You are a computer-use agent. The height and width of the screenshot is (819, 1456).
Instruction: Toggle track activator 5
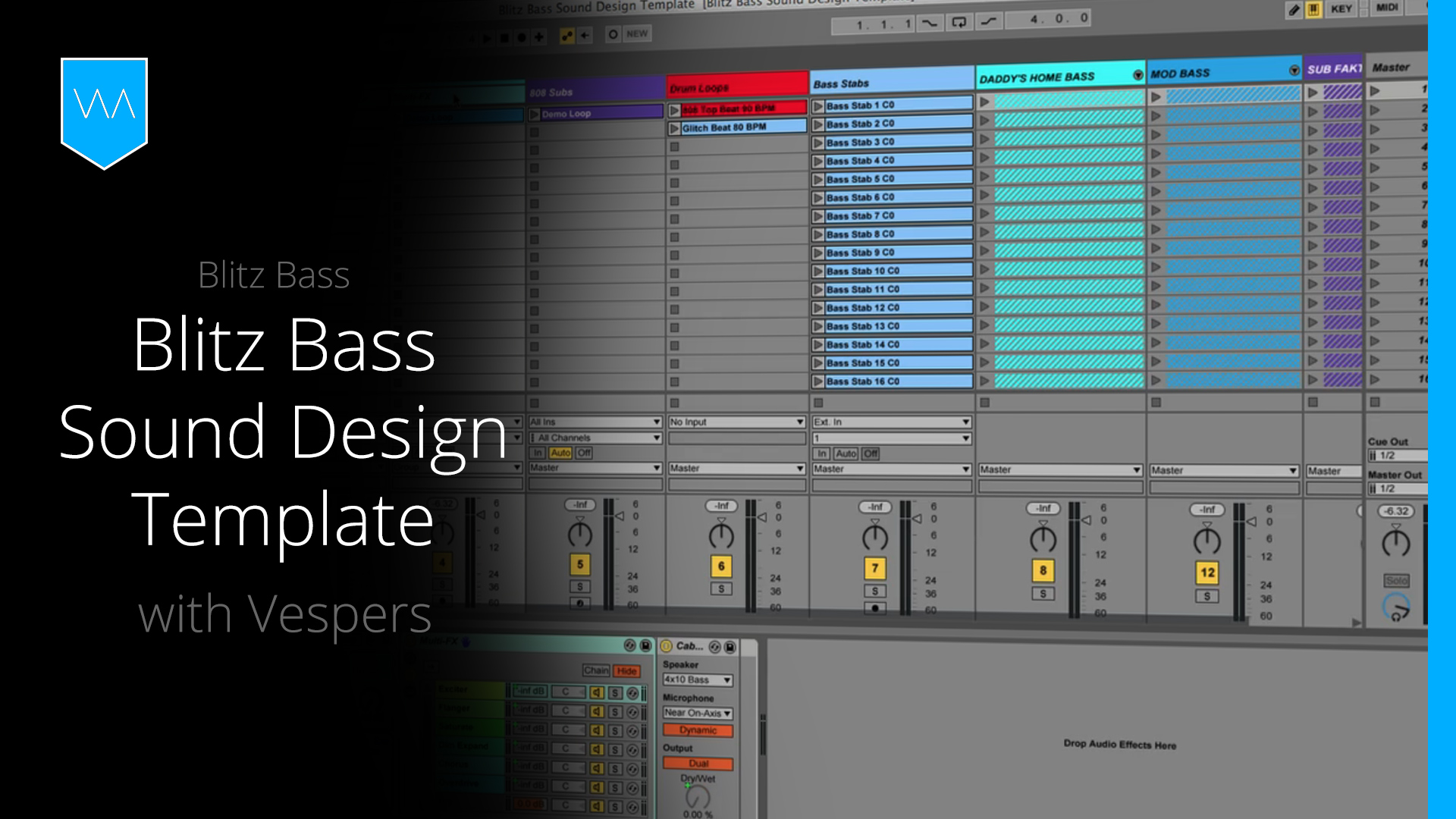tap(580, 564)
